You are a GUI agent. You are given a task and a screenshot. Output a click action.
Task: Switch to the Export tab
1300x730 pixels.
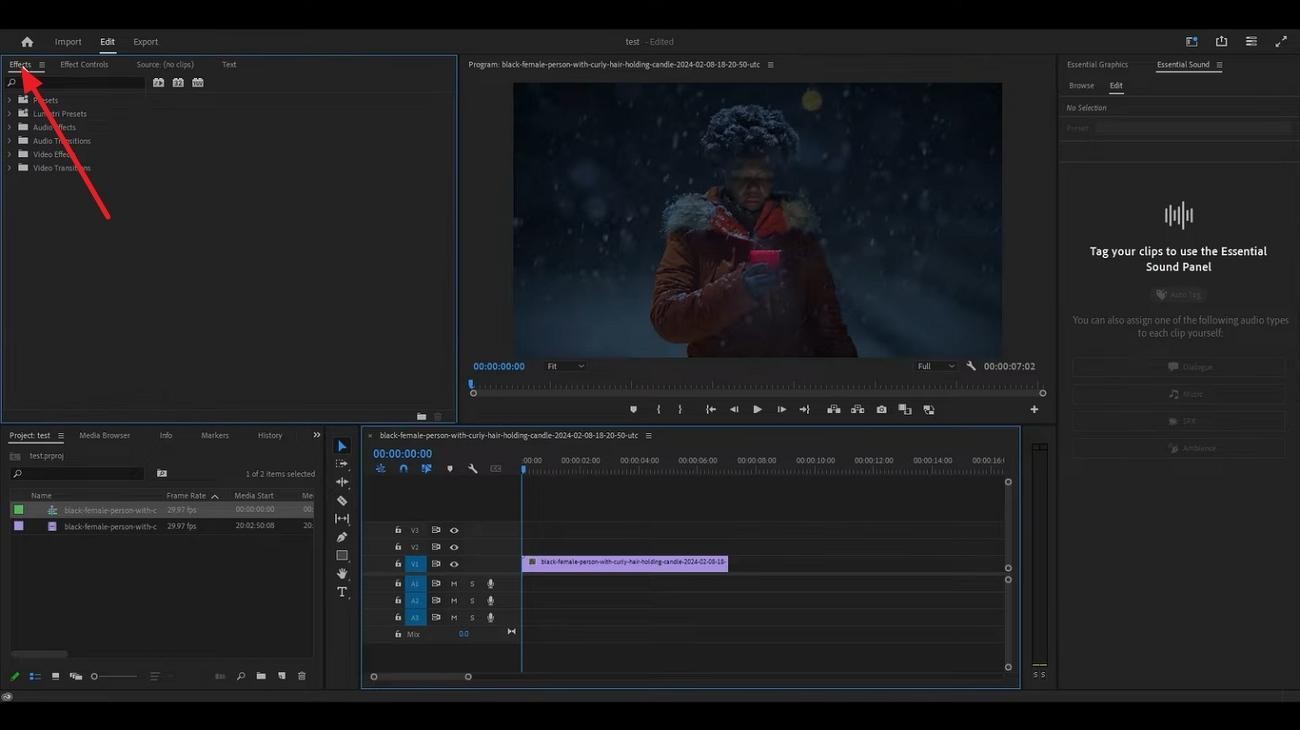(146, 42)
